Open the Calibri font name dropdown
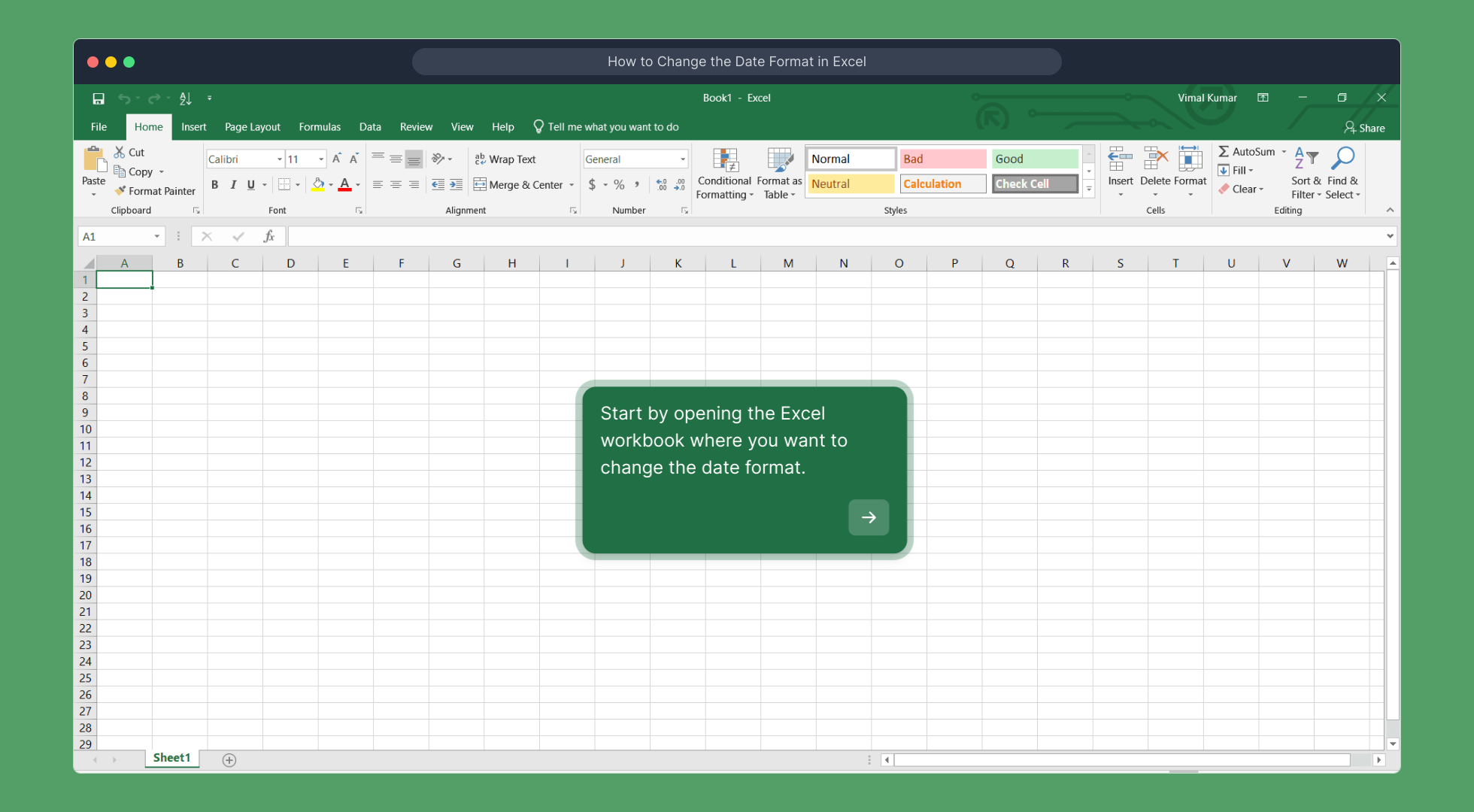 pyautogui.click(x=280, y=159)
